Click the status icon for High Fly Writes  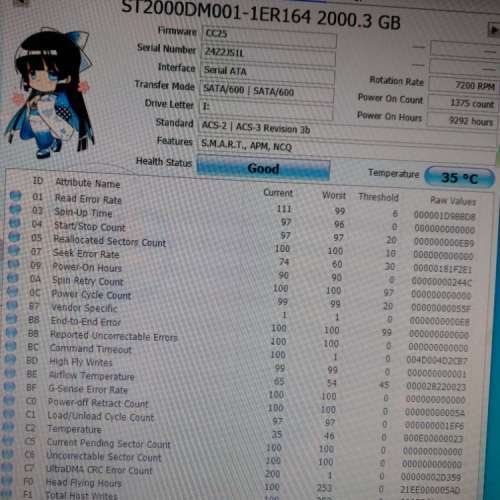click(x=10, y=359)
